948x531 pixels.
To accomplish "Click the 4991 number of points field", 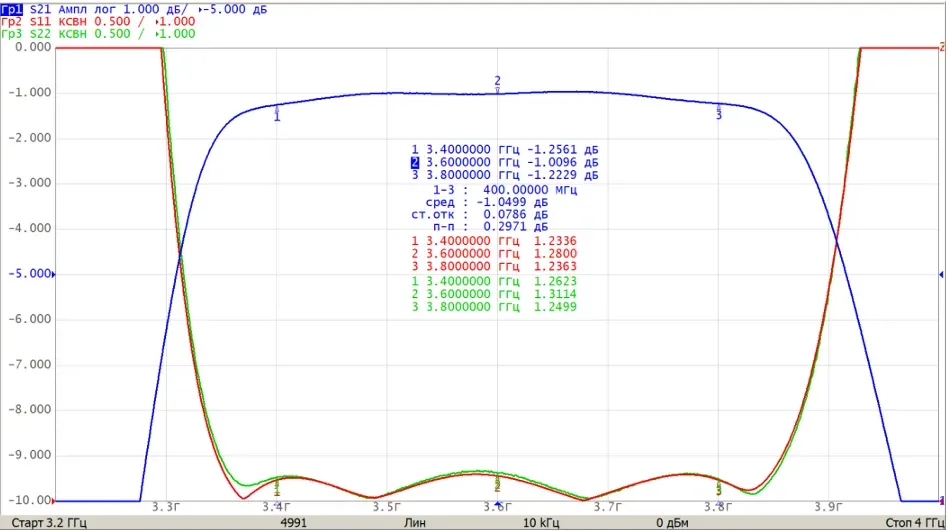I will pos(293,523).
